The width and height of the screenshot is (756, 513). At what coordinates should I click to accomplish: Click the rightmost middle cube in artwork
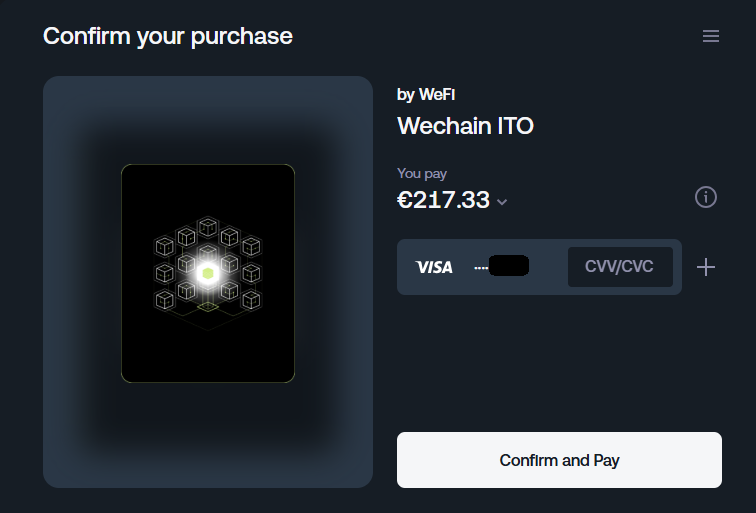(251, 273)
